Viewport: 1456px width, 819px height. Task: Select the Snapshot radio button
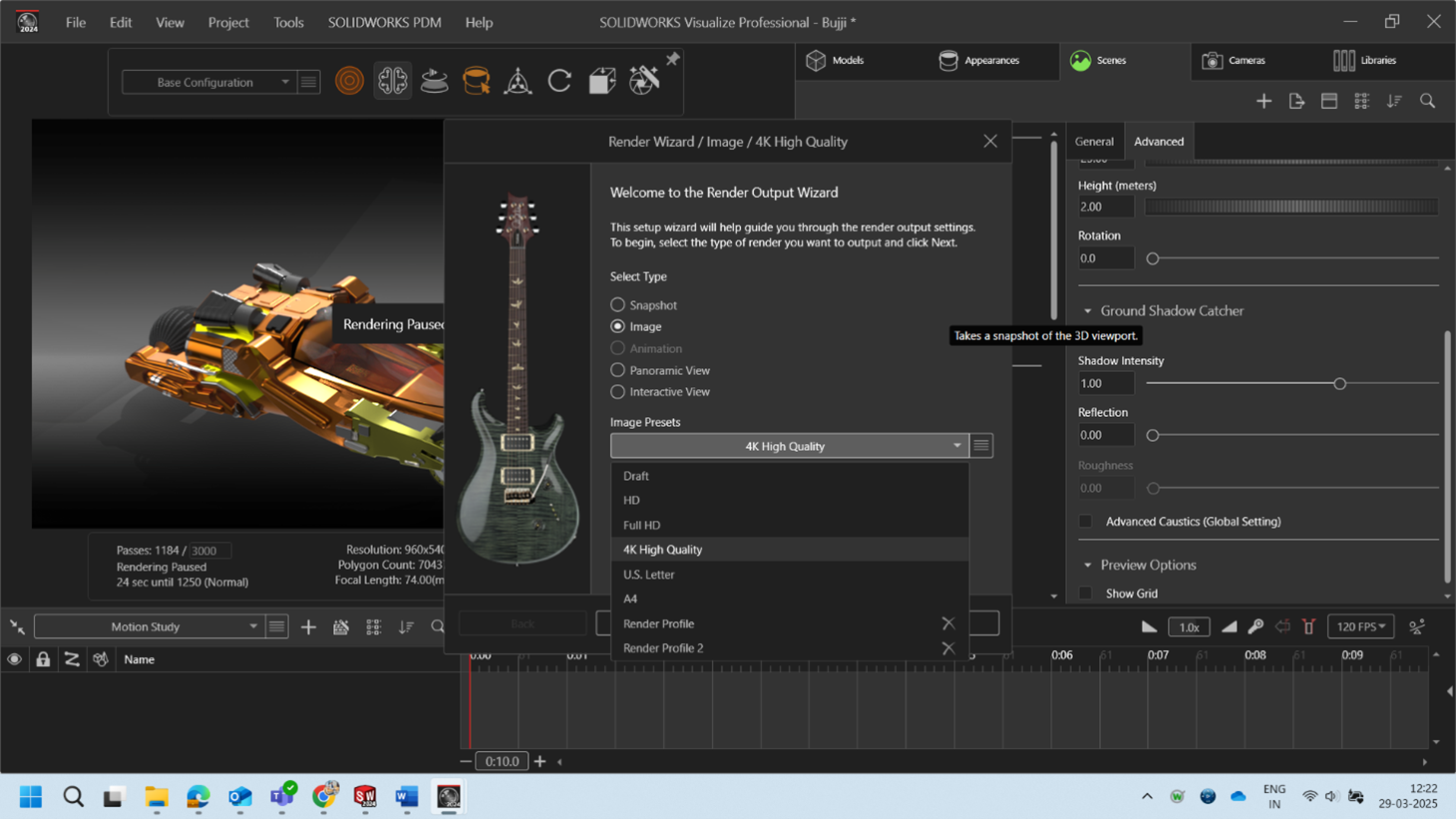coord(618,305)
